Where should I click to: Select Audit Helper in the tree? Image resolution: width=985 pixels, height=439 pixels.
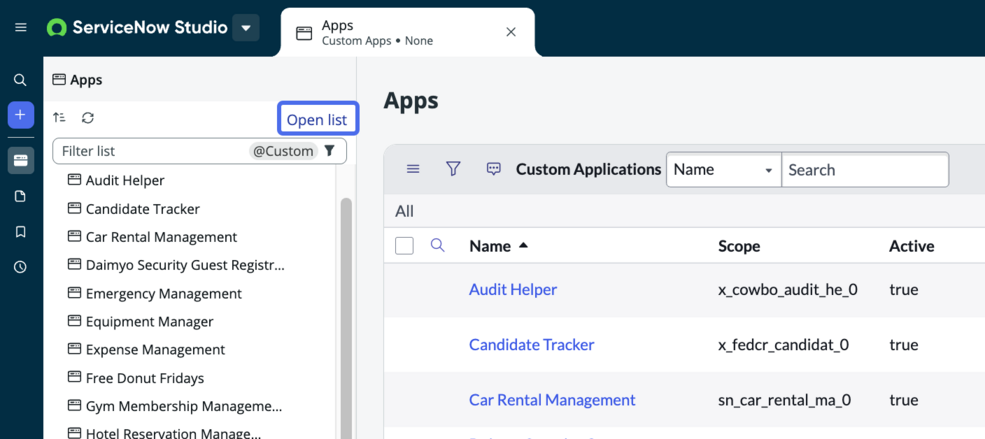[125, 181]
